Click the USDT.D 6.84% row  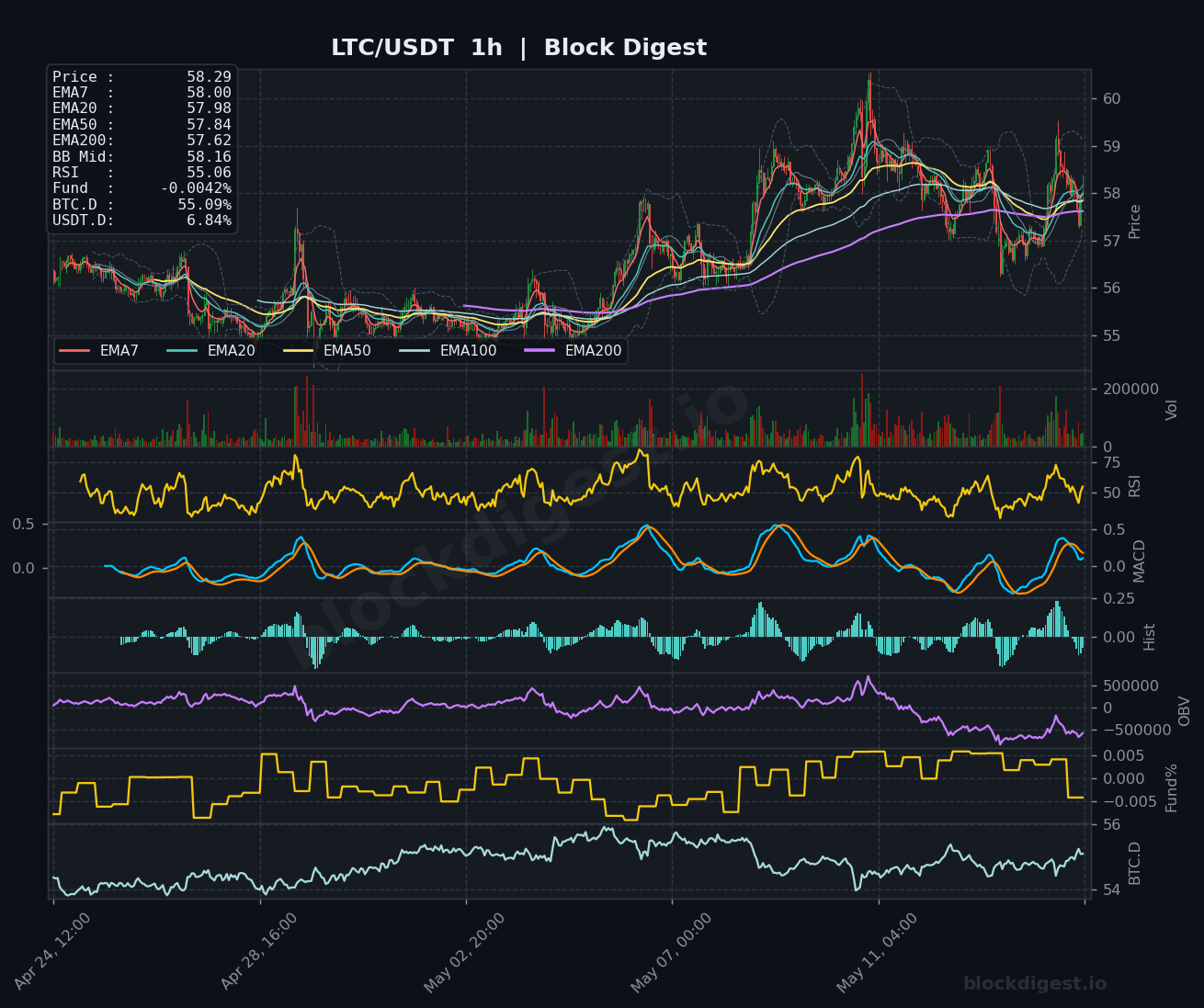click(x=142, y=221)
